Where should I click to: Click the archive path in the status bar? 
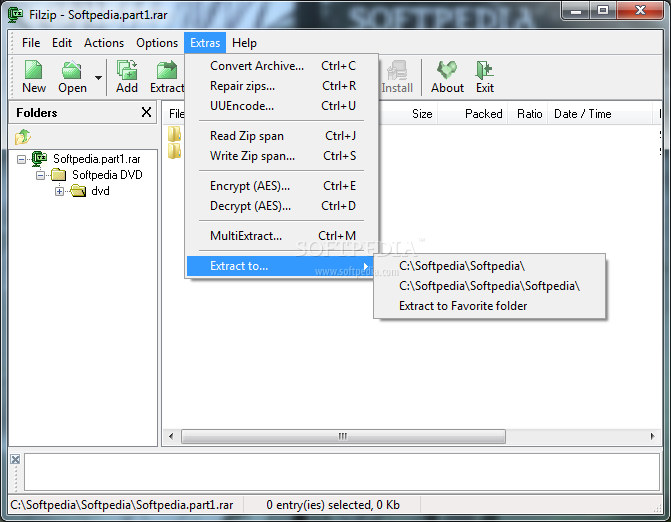[122, 505]
